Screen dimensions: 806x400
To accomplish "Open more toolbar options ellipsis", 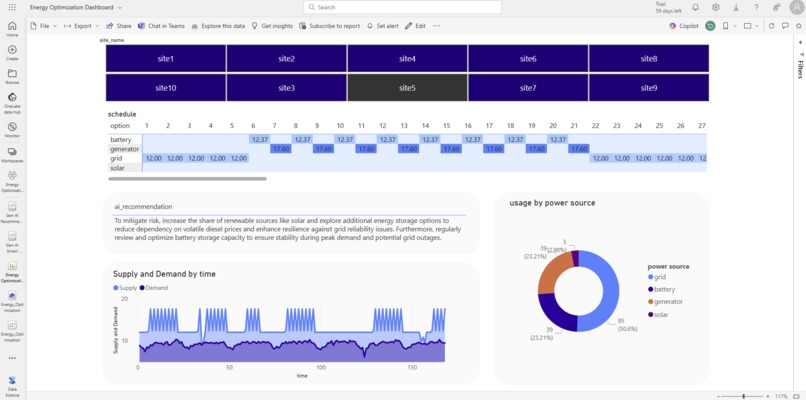I will (x=436, y=26).
